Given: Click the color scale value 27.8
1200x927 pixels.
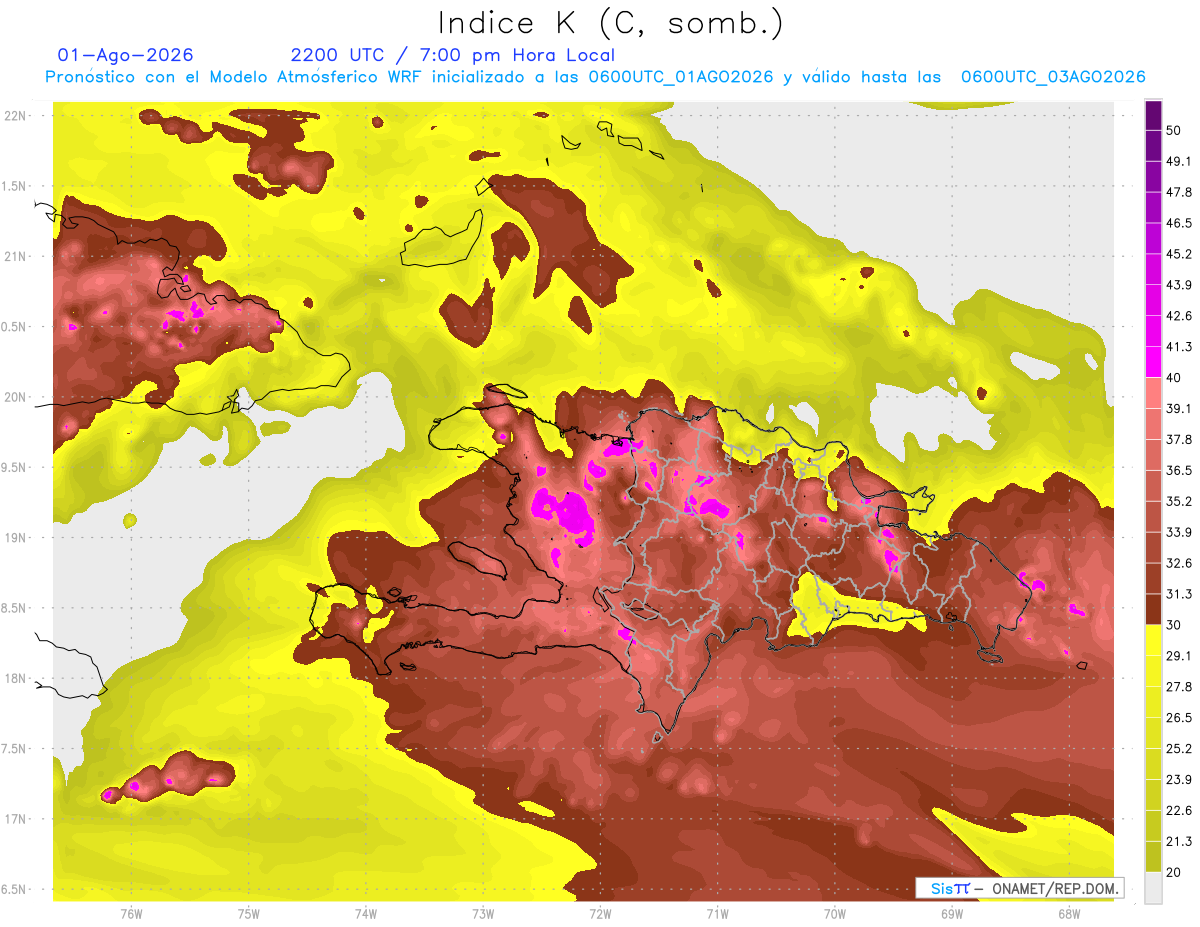Looking at the screenshot, I should coord(1180,687).
